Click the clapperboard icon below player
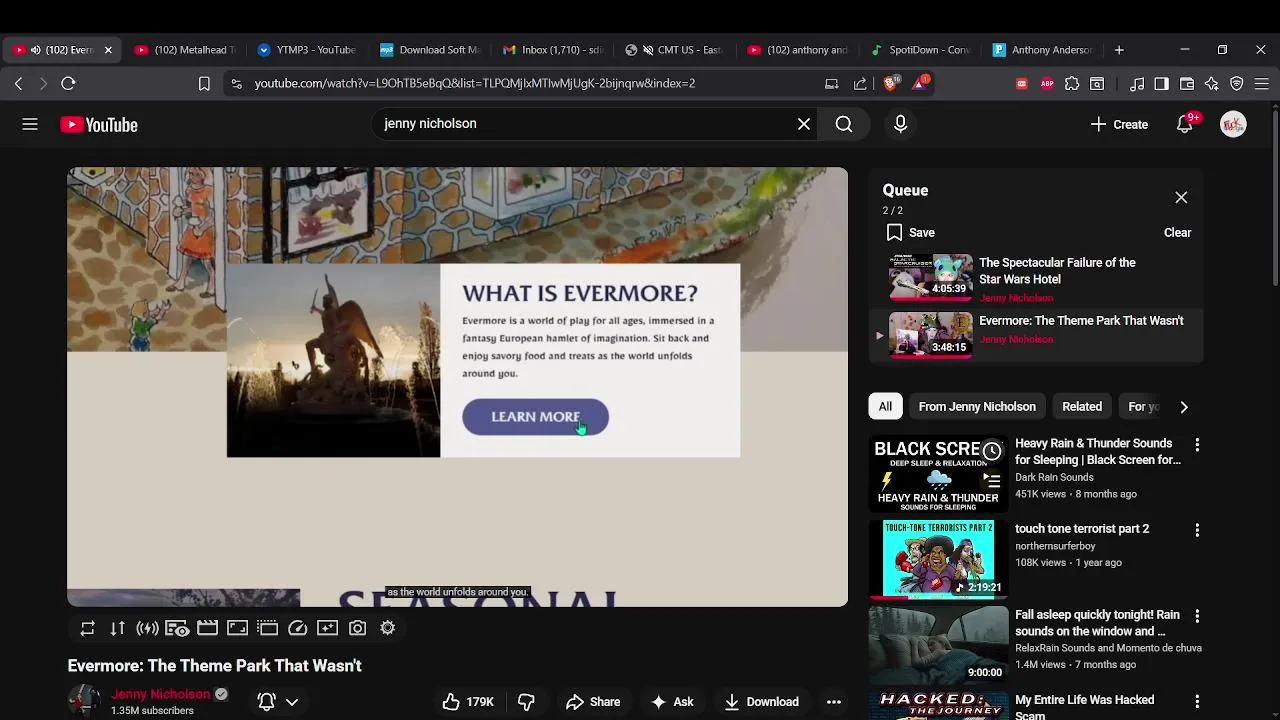 click(207, 628)
